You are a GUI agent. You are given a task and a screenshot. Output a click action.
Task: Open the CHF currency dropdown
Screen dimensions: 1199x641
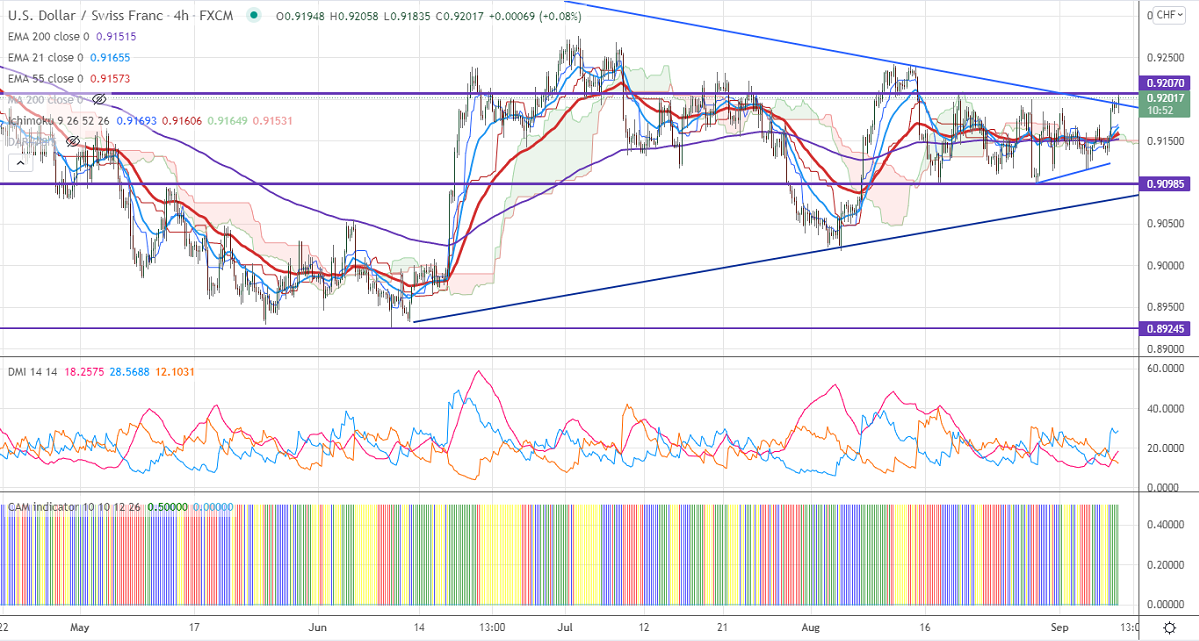coord(1169,15)
